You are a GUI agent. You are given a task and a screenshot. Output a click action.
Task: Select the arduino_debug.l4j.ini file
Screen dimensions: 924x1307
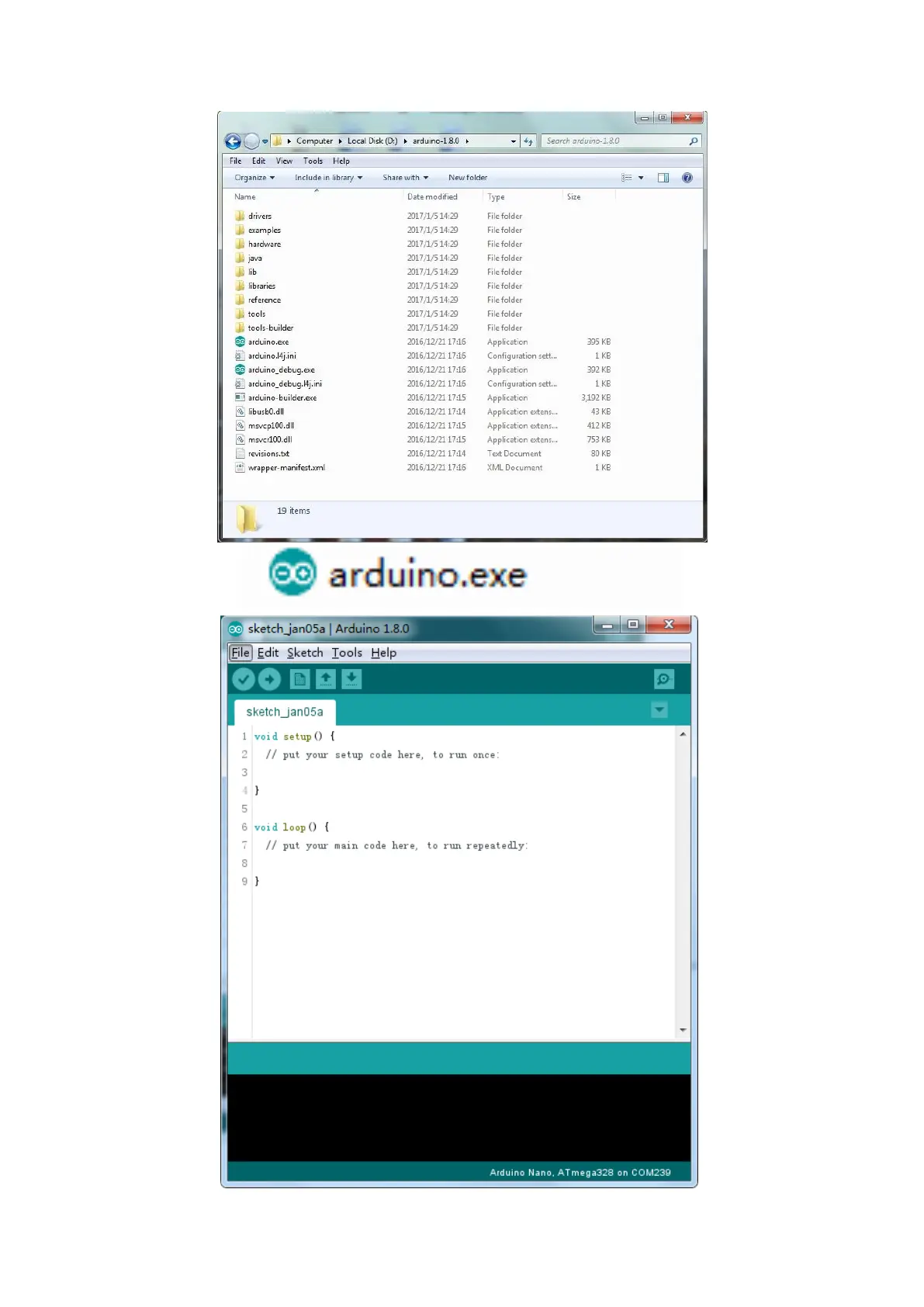point(285,383)
